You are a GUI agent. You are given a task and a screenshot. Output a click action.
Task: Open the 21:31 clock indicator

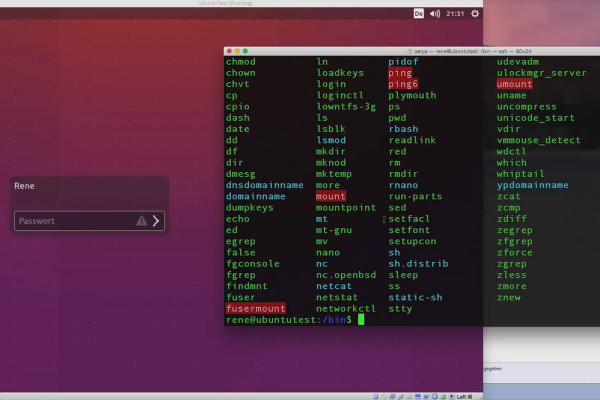[x=455, y=14]
